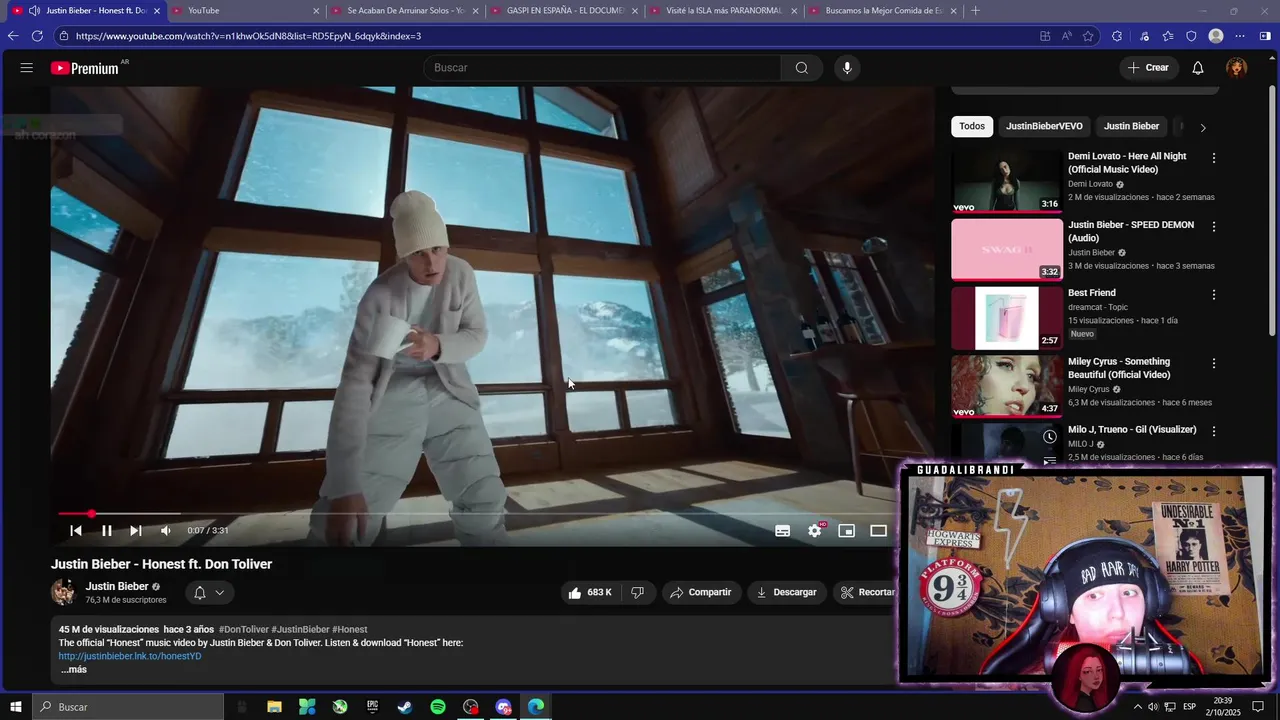
Task: Open options menu for Milo J video
Action: tap(1214, 431)
